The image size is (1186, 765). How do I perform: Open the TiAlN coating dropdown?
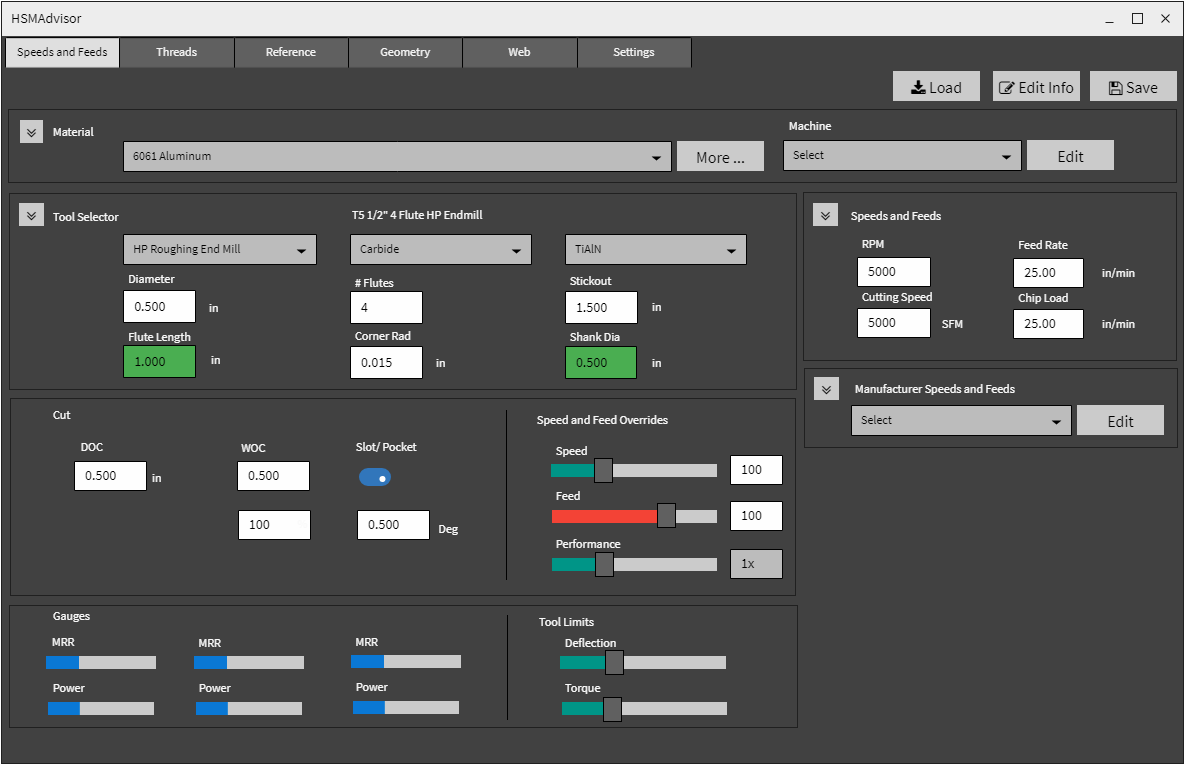click(655, 249)
